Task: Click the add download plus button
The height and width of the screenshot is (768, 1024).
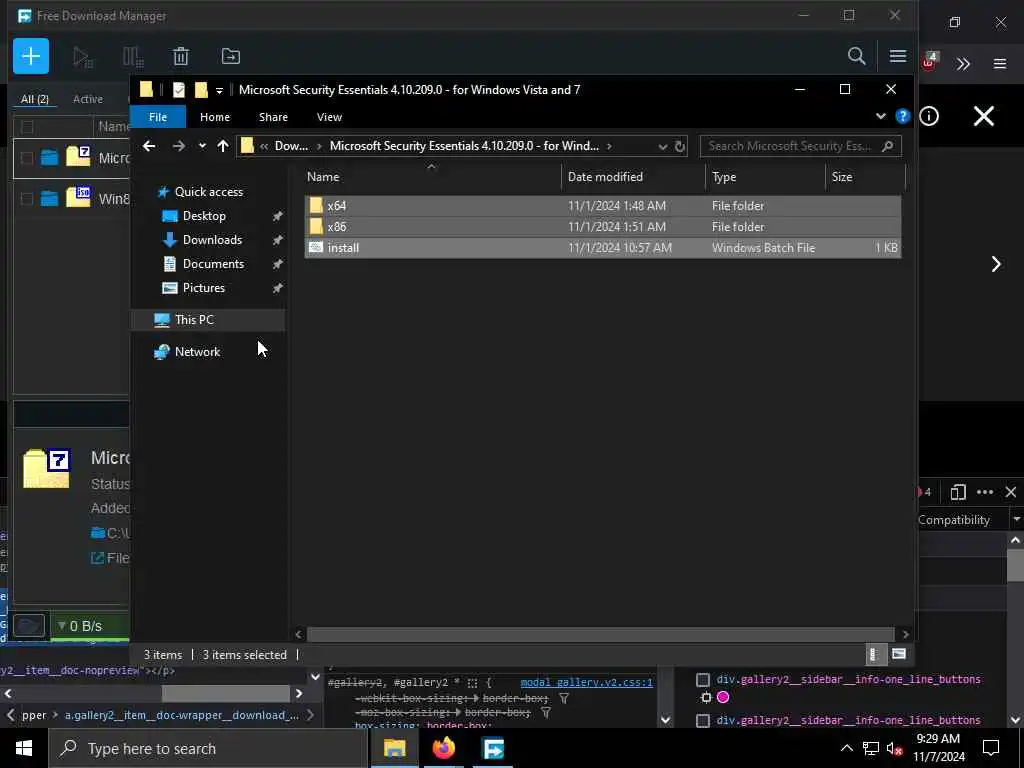Action: pos(31,56)
